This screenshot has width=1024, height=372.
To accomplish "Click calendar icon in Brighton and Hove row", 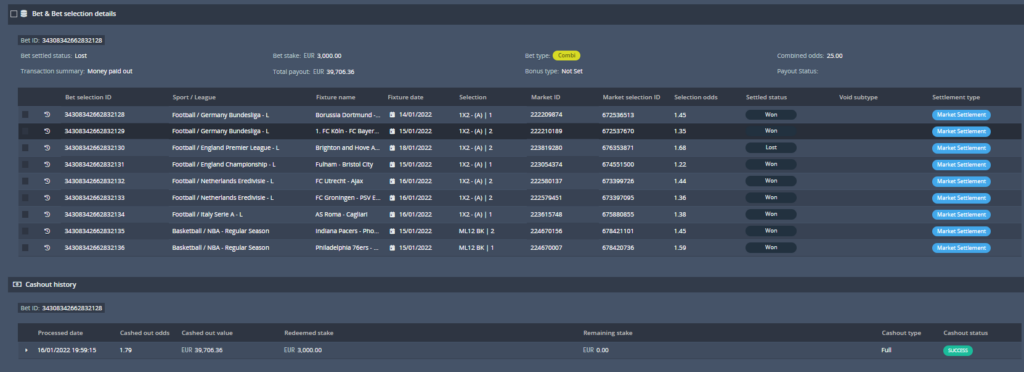I will tap(392, 147).
